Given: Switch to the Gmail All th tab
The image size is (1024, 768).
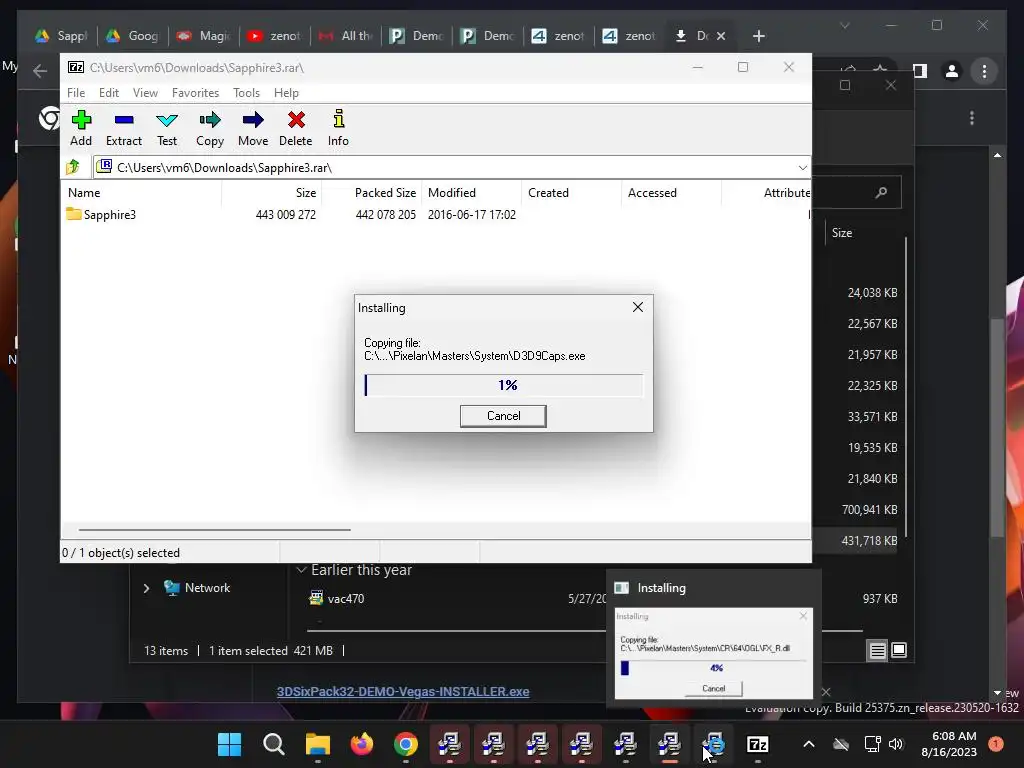Looking at the screenshot, I should pos(346,36).
